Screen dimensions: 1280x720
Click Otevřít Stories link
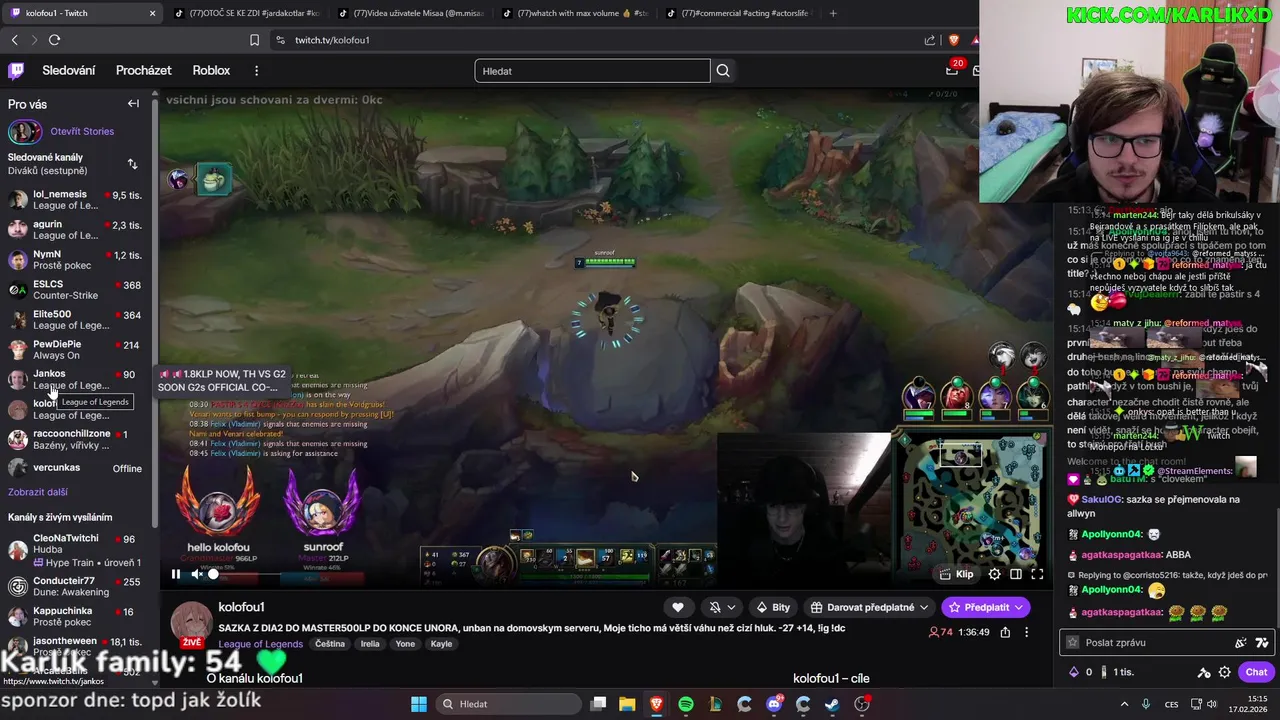(82, 131)
